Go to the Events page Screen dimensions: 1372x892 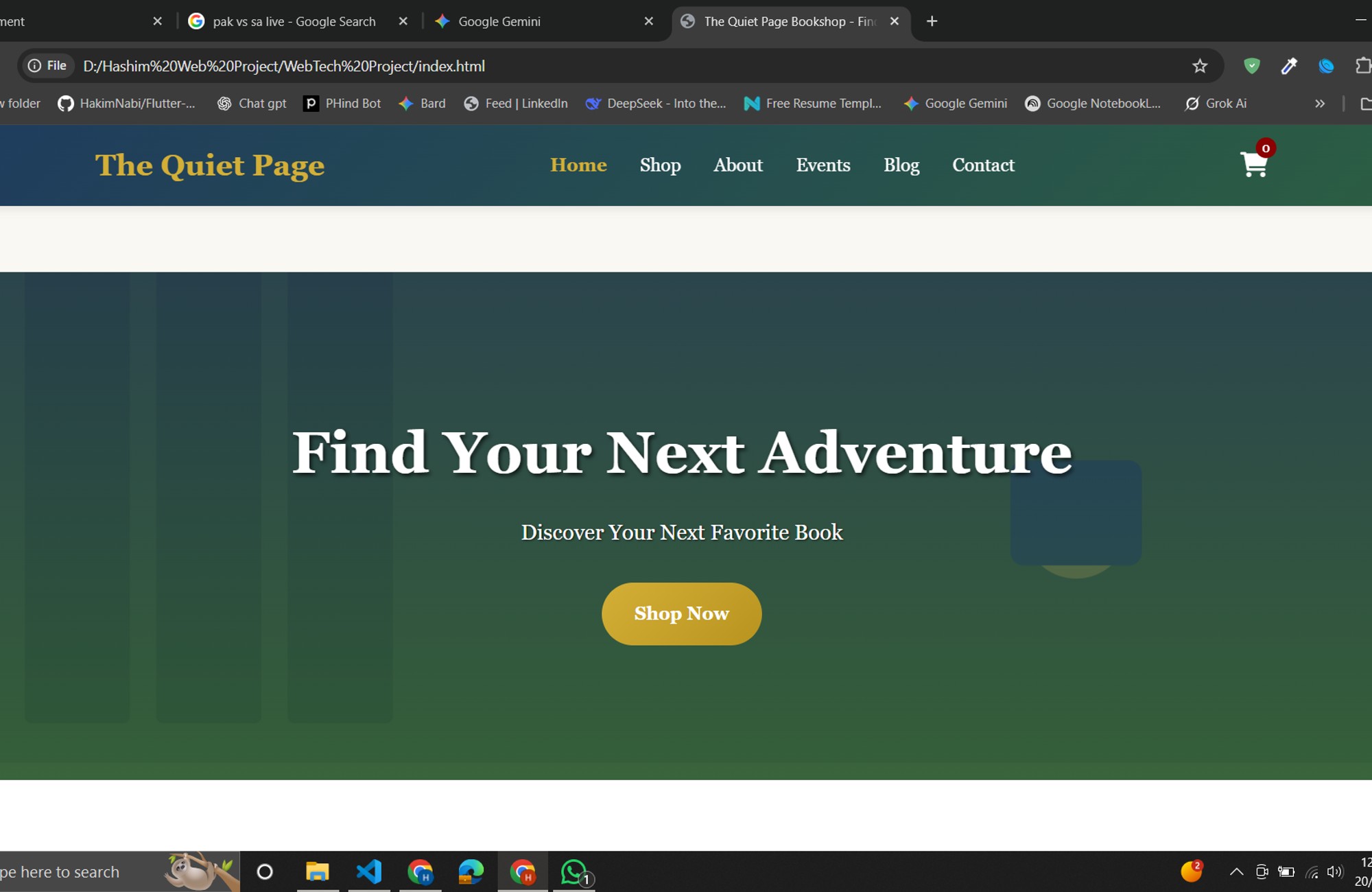pos(823,165)
